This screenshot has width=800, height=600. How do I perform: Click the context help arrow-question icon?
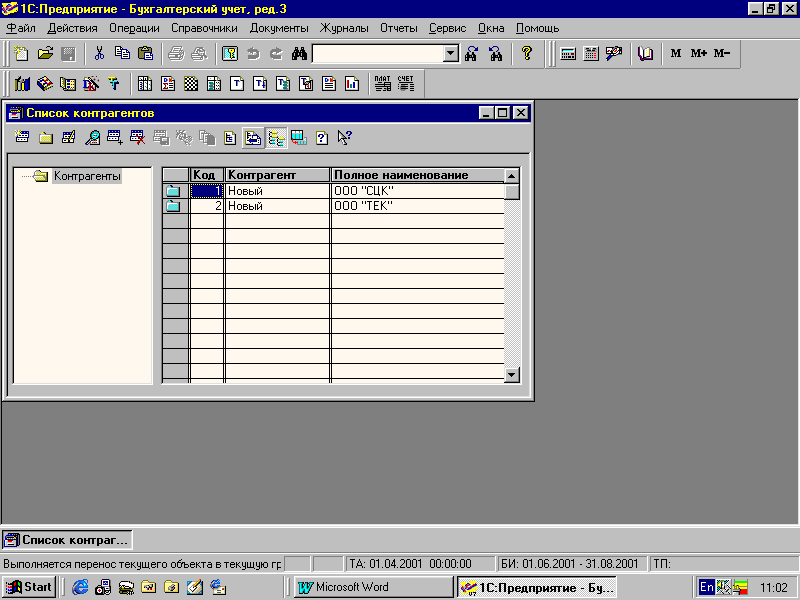point(345,138)
